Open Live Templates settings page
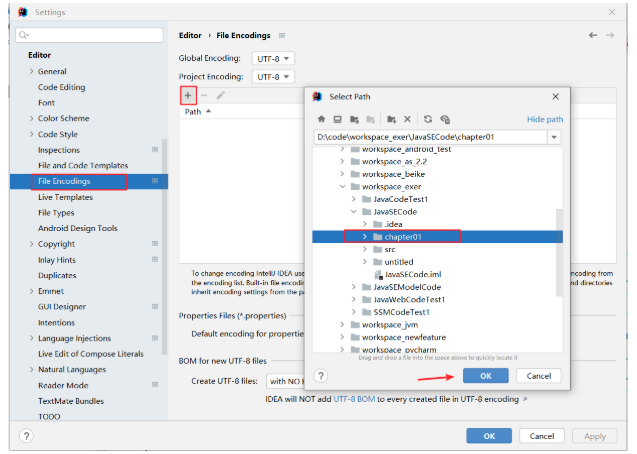 click(65, 197)
